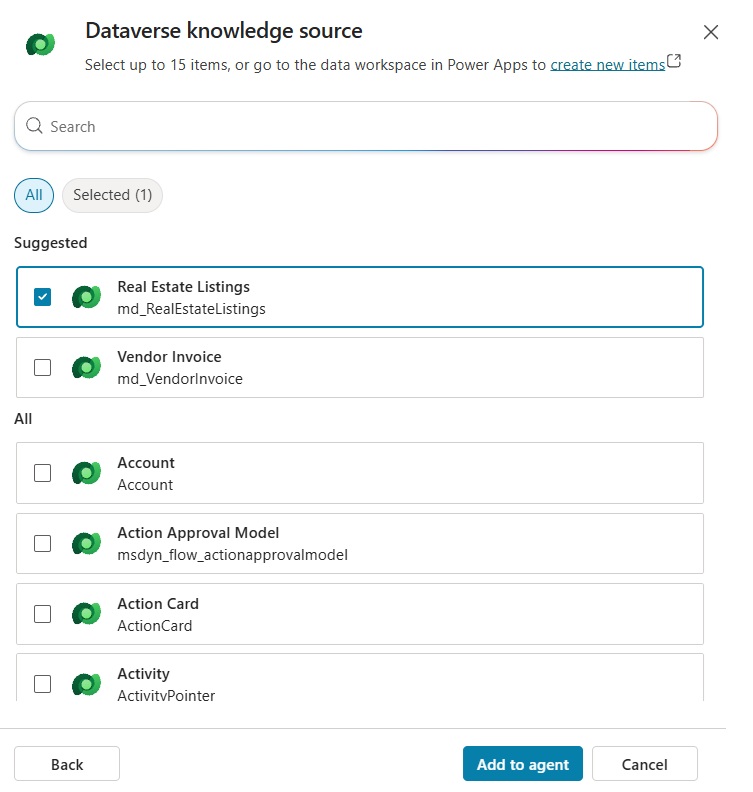
Task: Open the create new items link
Action: coord(608,65)
